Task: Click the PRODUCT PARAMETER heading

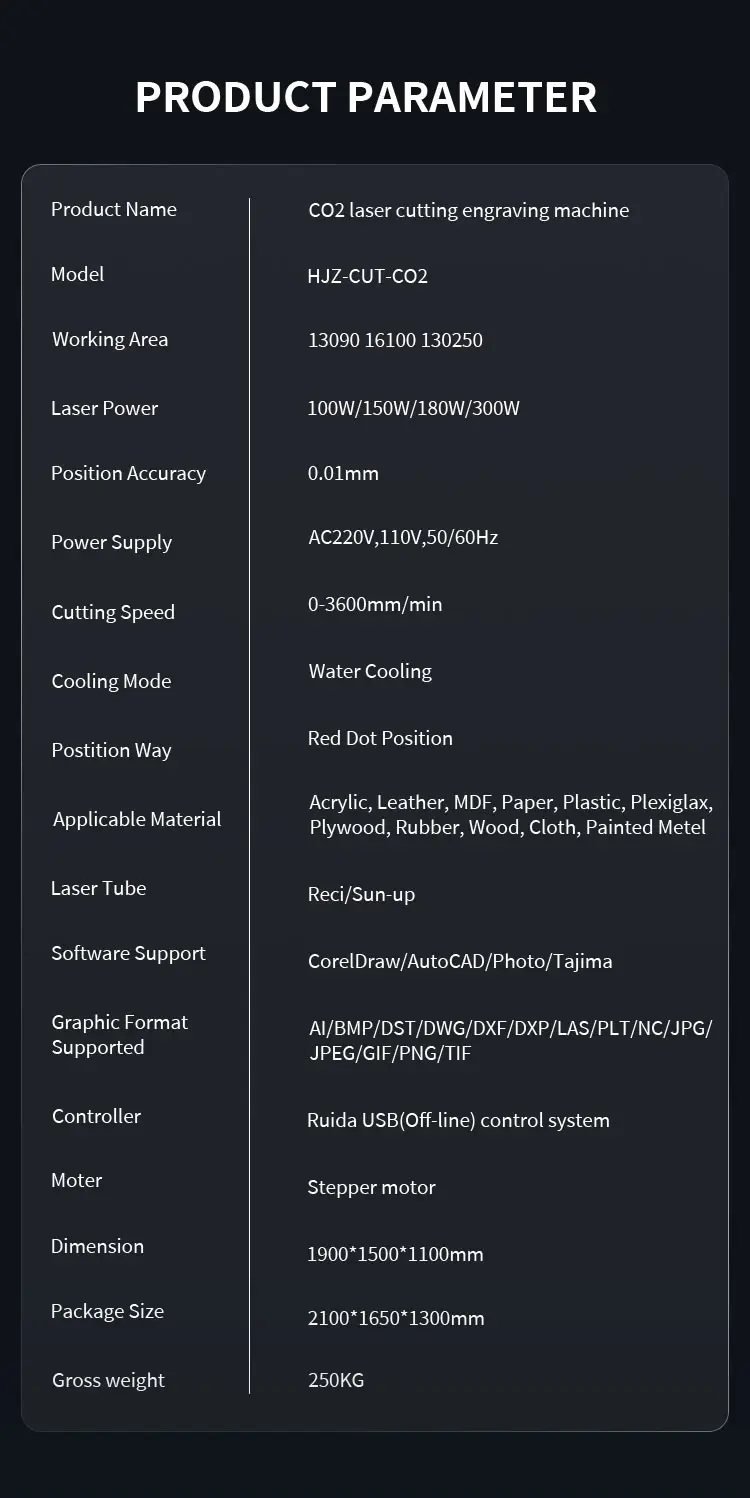Action: coord(366,97)
